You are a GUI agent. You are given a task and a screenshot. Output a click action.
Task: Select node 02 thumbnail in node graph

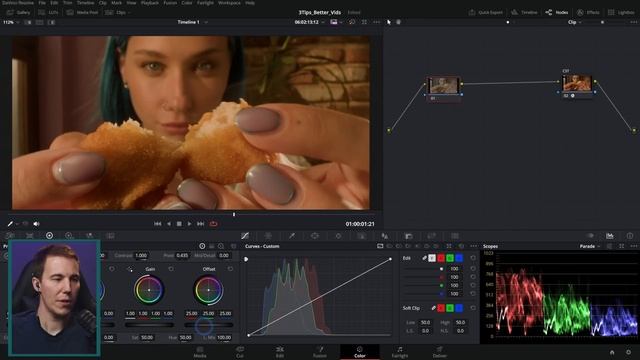577,83
